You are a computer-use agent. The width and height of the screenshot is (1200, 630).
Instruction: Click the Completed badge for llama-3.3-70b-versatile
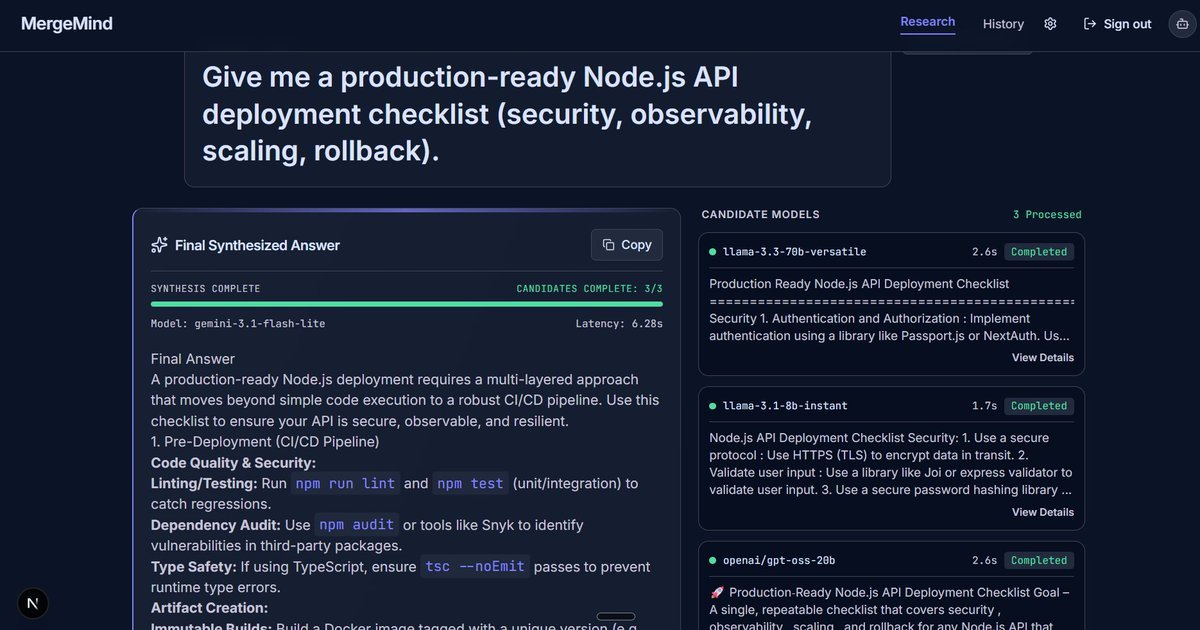tap(1039, 252)
